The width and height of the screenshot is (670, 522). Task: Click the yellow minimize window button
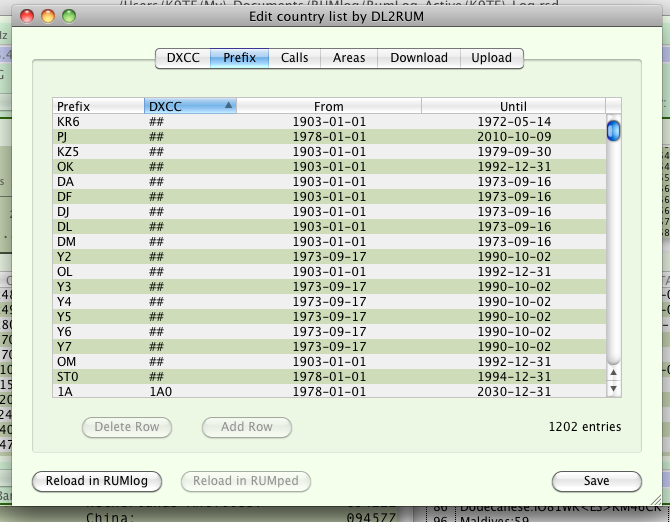47,17
